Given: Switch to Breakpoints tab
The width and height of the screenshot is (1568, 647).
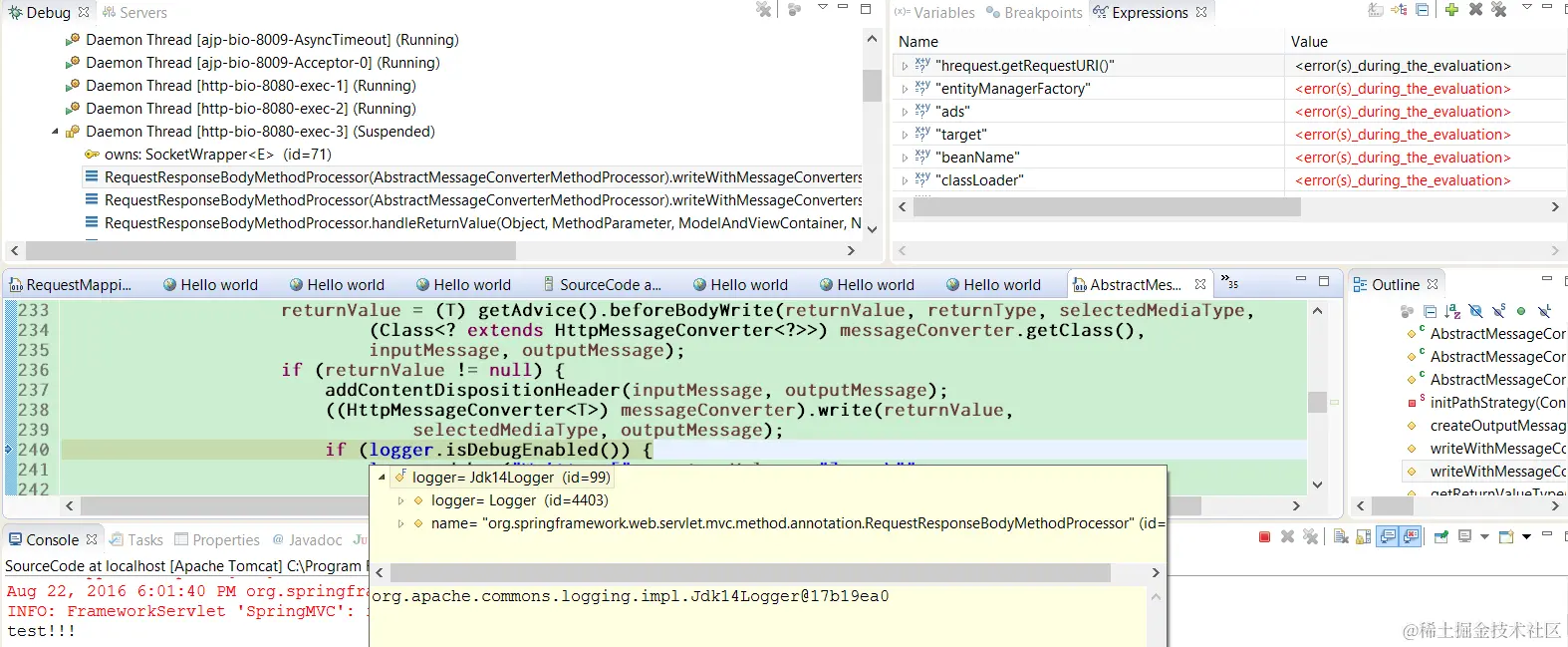Looking at the screenshot, I should click(1034, 12).
